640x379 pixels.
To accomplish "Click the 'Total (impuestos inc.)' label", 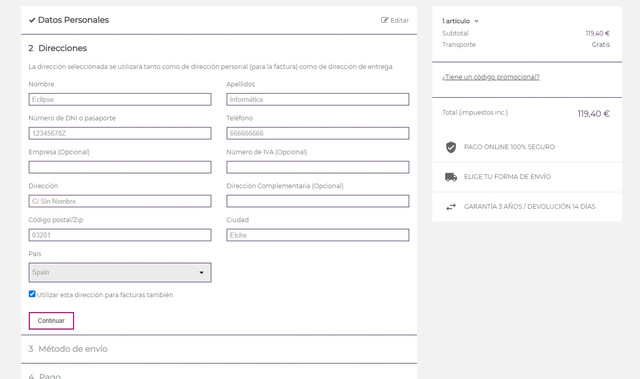I will (475, 113).
